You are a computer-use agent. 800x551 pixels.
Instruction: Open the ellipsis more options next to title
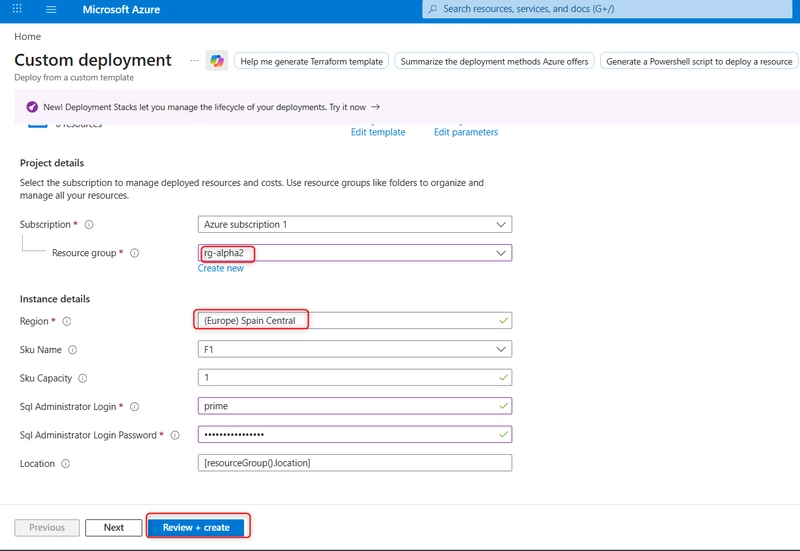[194, 61]
